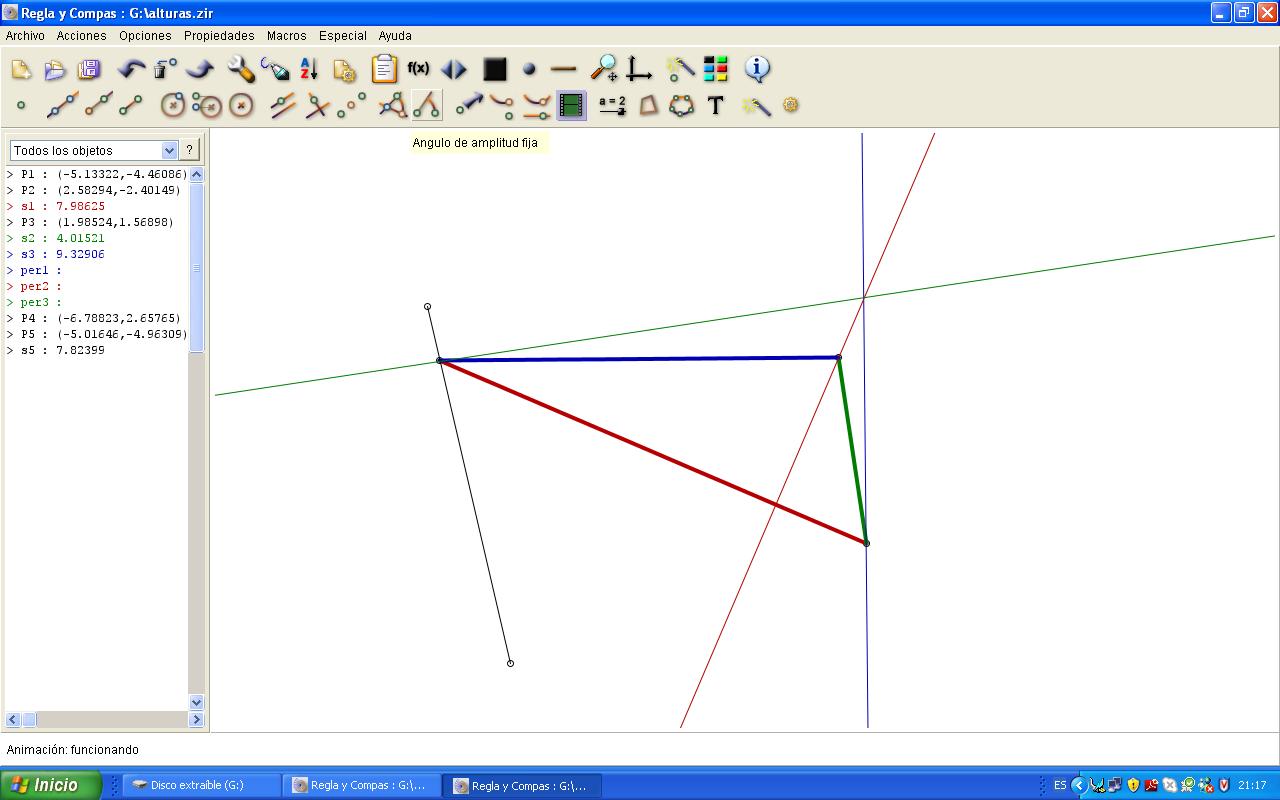The width and height of the screenshot is (1280, 800).
Task: Toggle the coordinate axes grid icon
Action: 638,69
